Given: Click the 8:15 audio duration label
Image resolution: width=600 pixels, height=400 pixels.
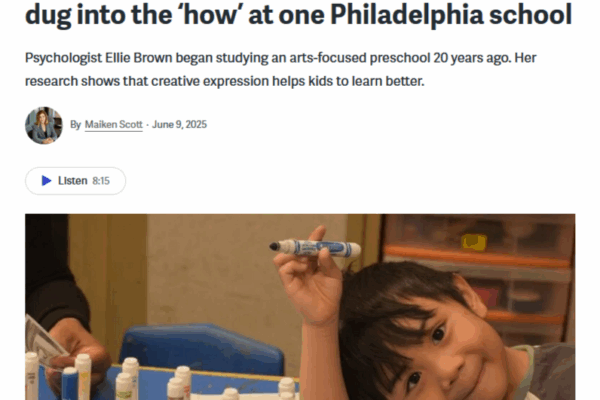Looking at the screenshot, I should click(x=101, y=181).
